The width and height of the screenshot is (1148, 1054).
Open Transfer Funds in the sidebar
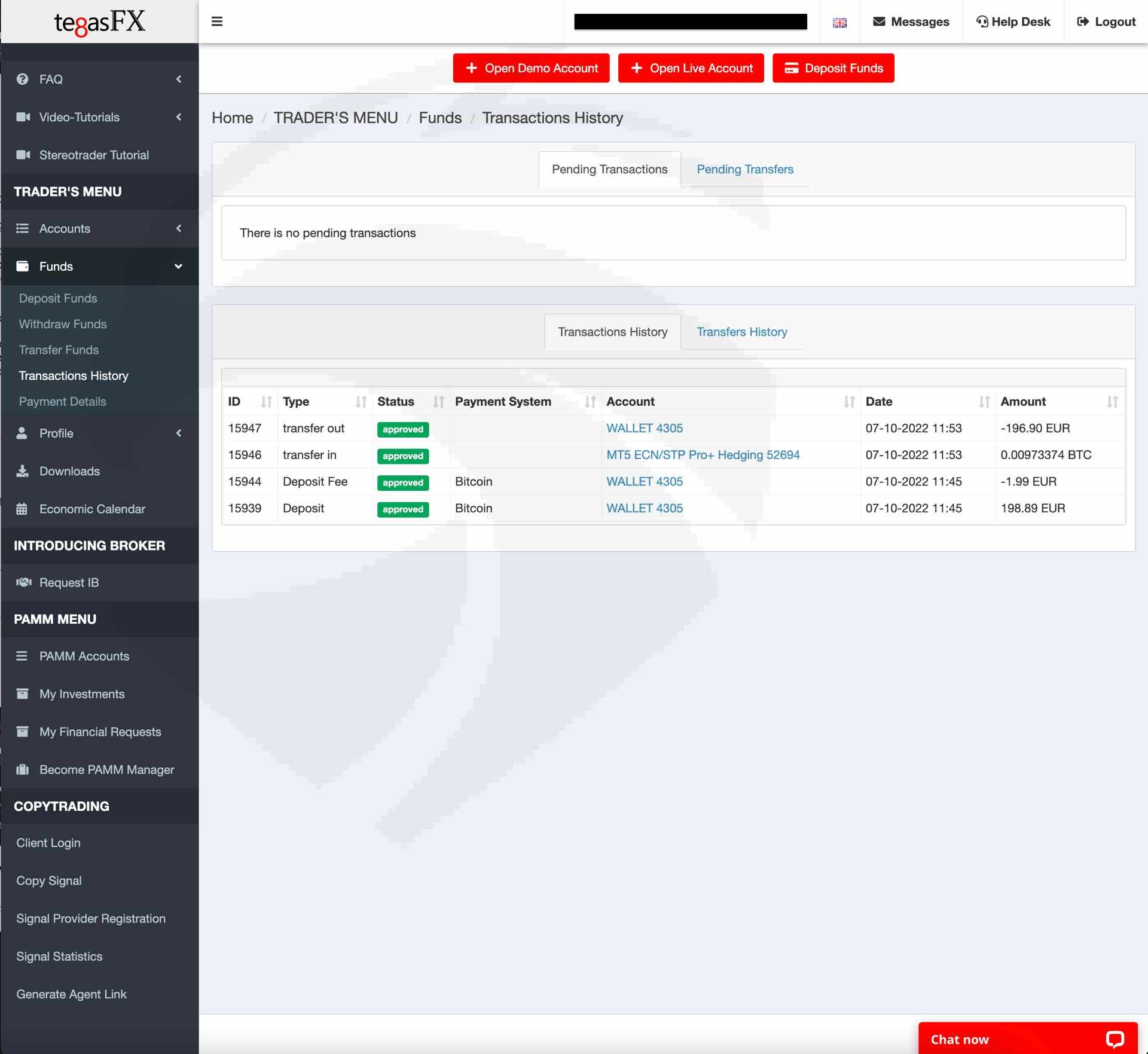[x=59, y=350]
